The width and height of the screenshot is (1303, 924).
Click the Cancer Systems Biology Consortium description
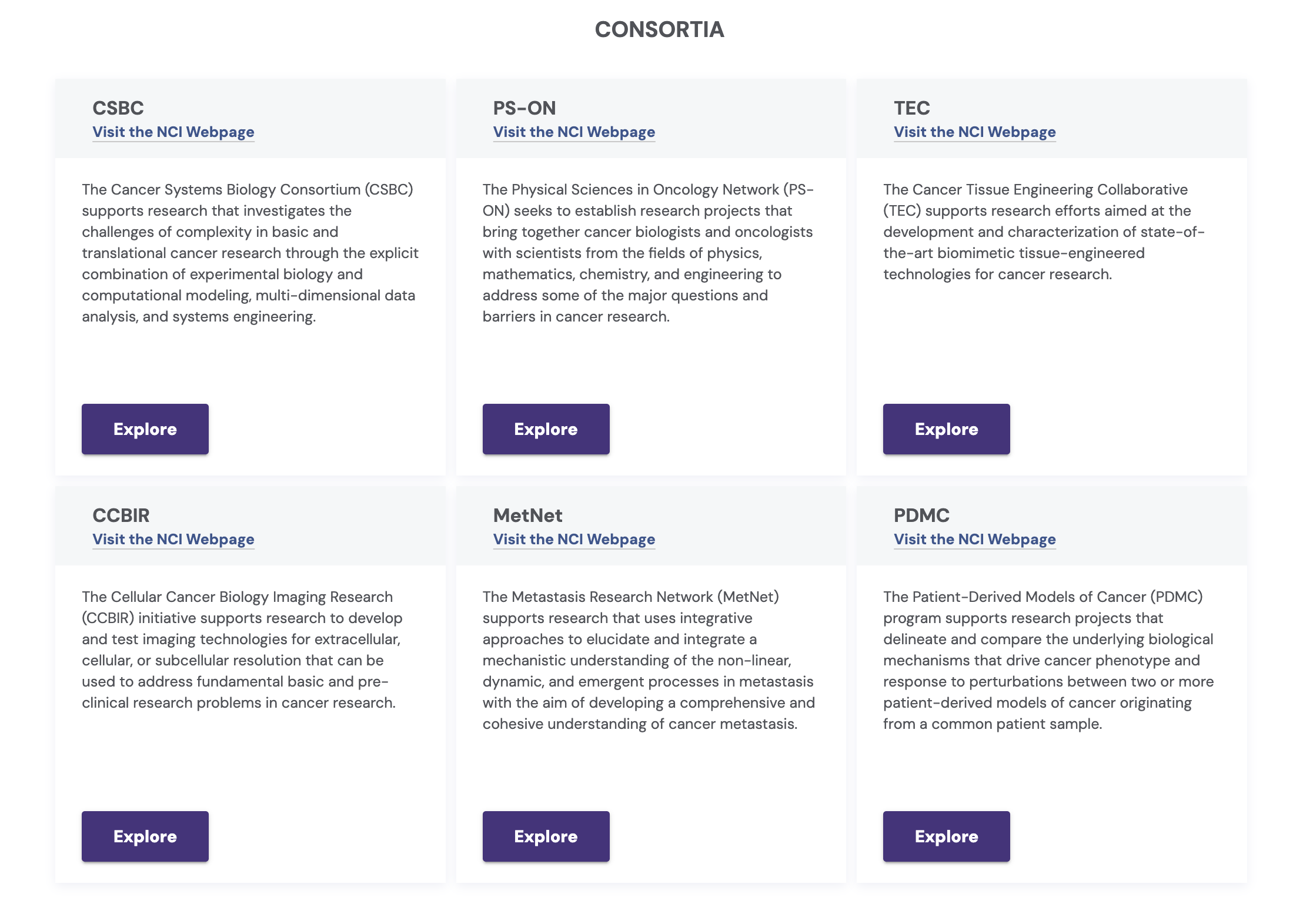click(250, 253)
